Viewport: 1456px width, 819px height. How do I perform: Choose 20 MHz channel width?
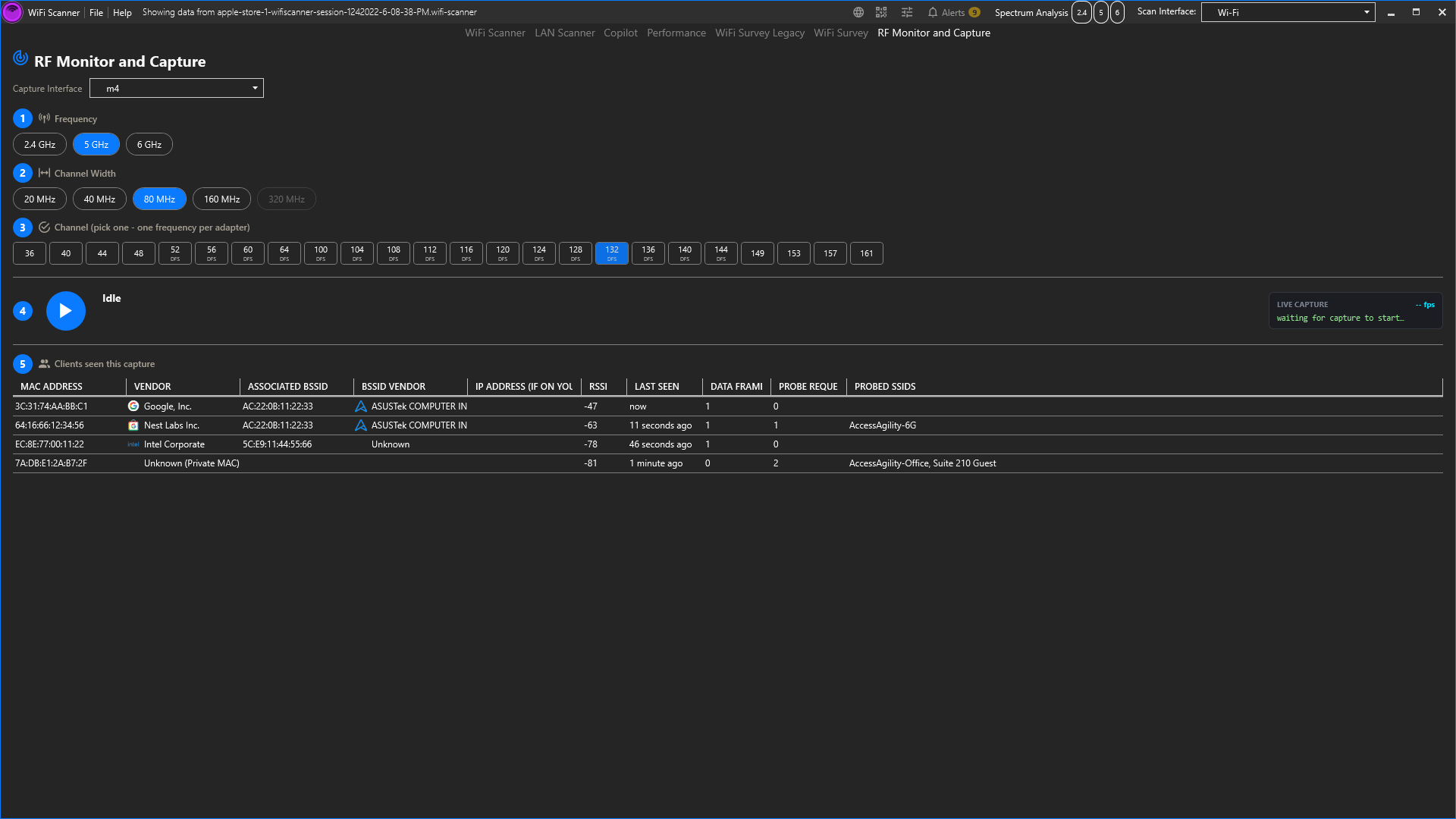tap(39, 199)
